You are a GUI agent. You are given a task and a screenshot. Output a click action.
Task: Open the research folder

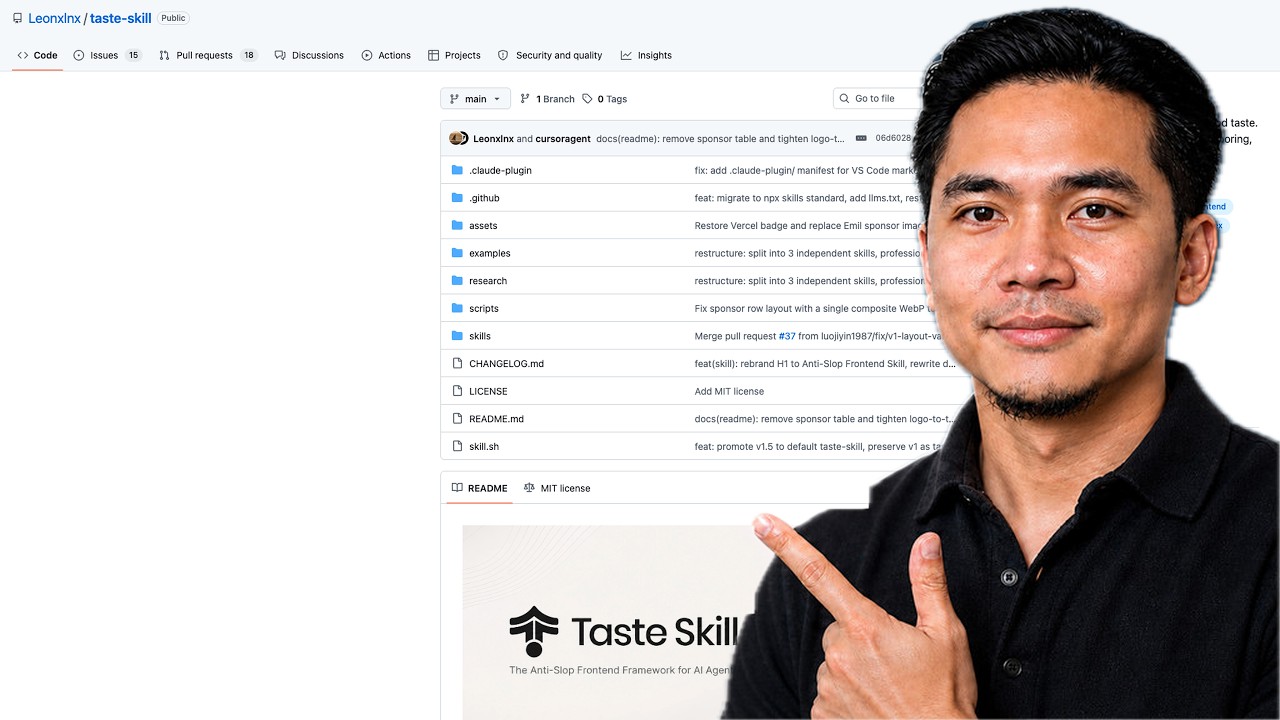(488, 281)
